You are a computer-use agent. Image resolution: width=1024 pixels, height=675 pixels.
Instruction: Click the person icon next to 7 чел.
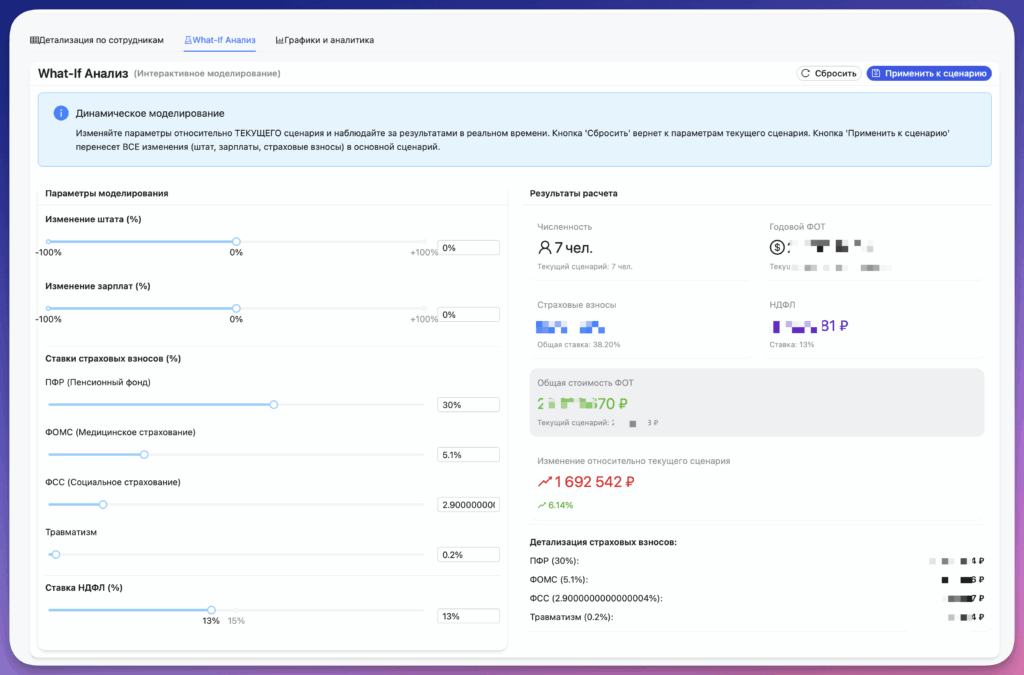pyautogui.click(x=545, y=247)
